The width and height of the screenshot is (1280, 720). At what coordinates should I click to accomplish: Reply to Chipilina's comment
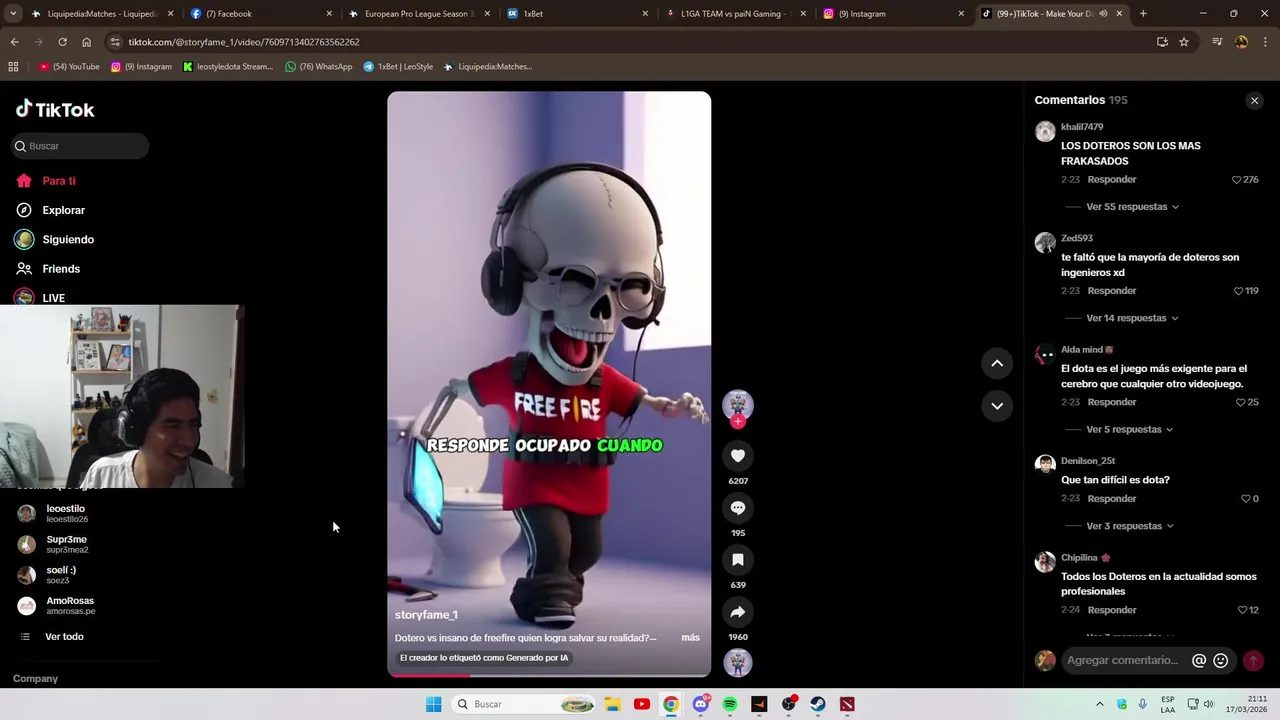[x=1112, y=610]
